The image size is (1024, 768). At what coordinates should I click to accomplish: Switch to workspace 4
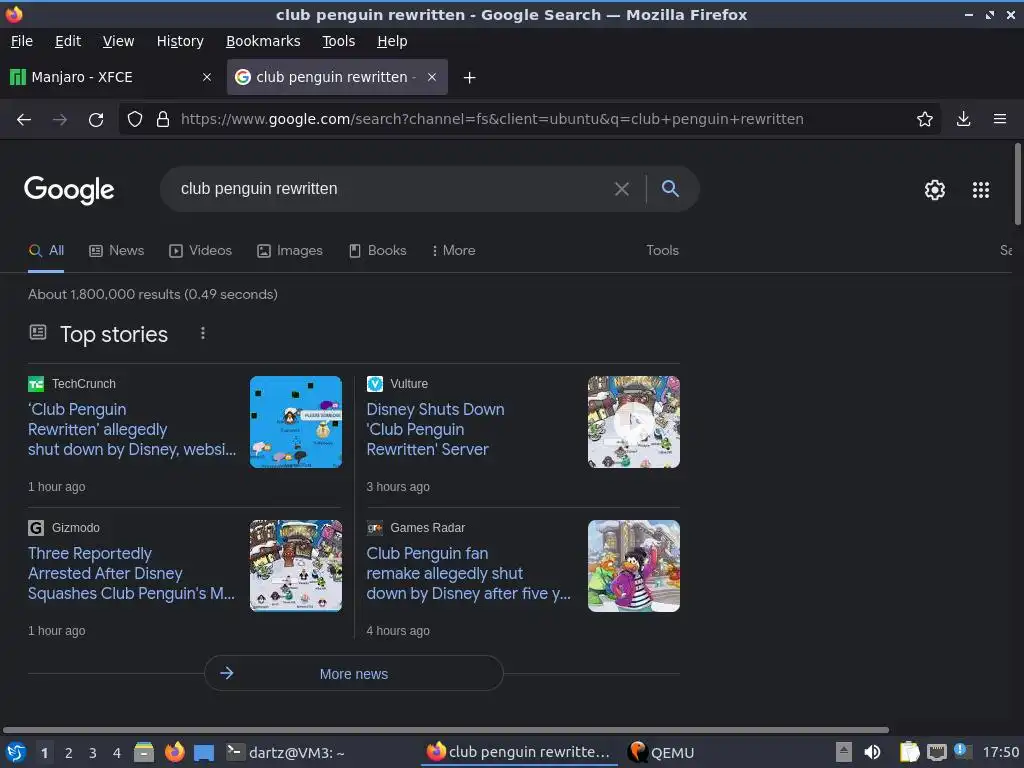(x=117, y=753)
